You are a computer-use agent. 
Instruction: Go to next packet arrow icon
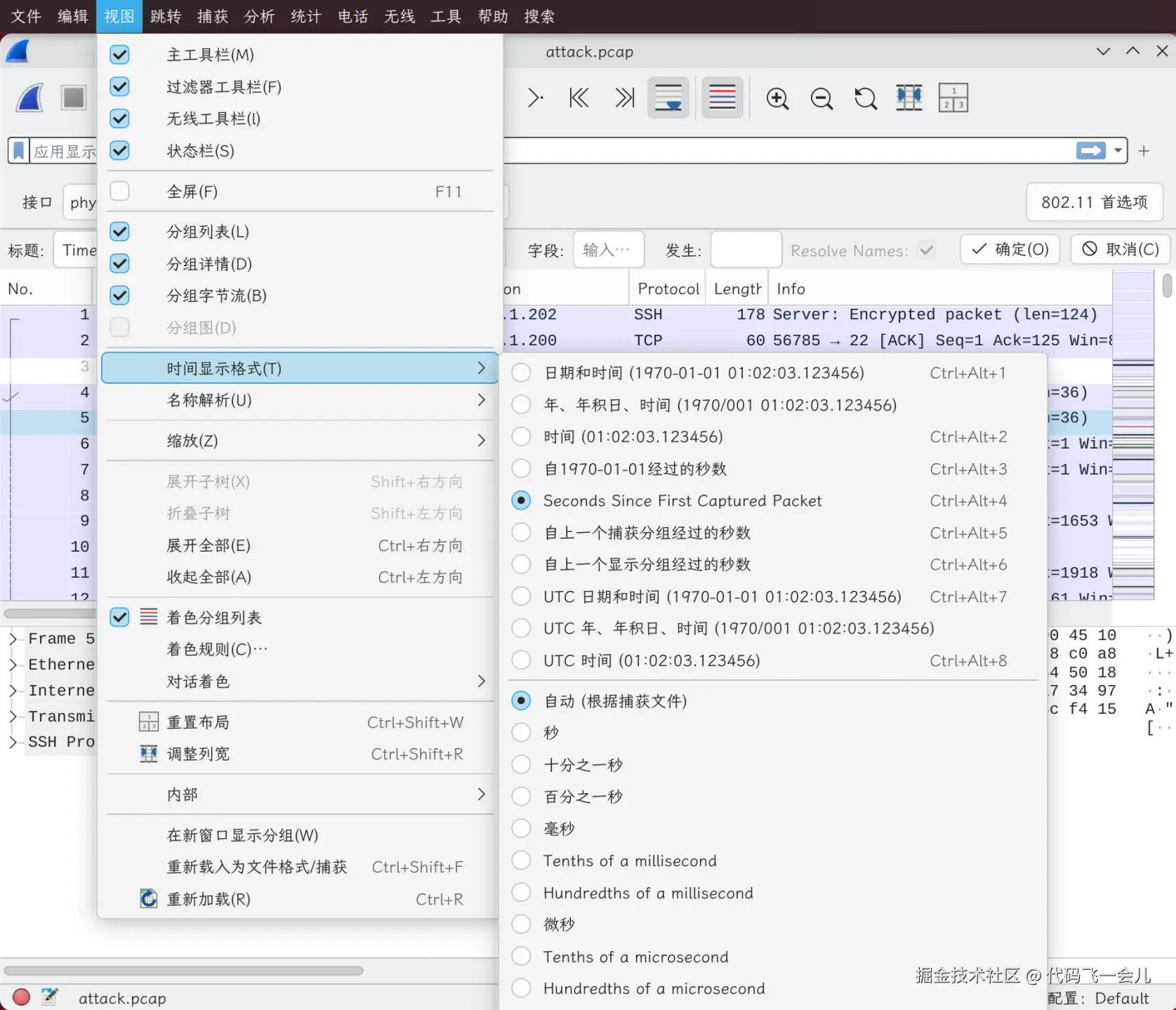tap(536, 98)
